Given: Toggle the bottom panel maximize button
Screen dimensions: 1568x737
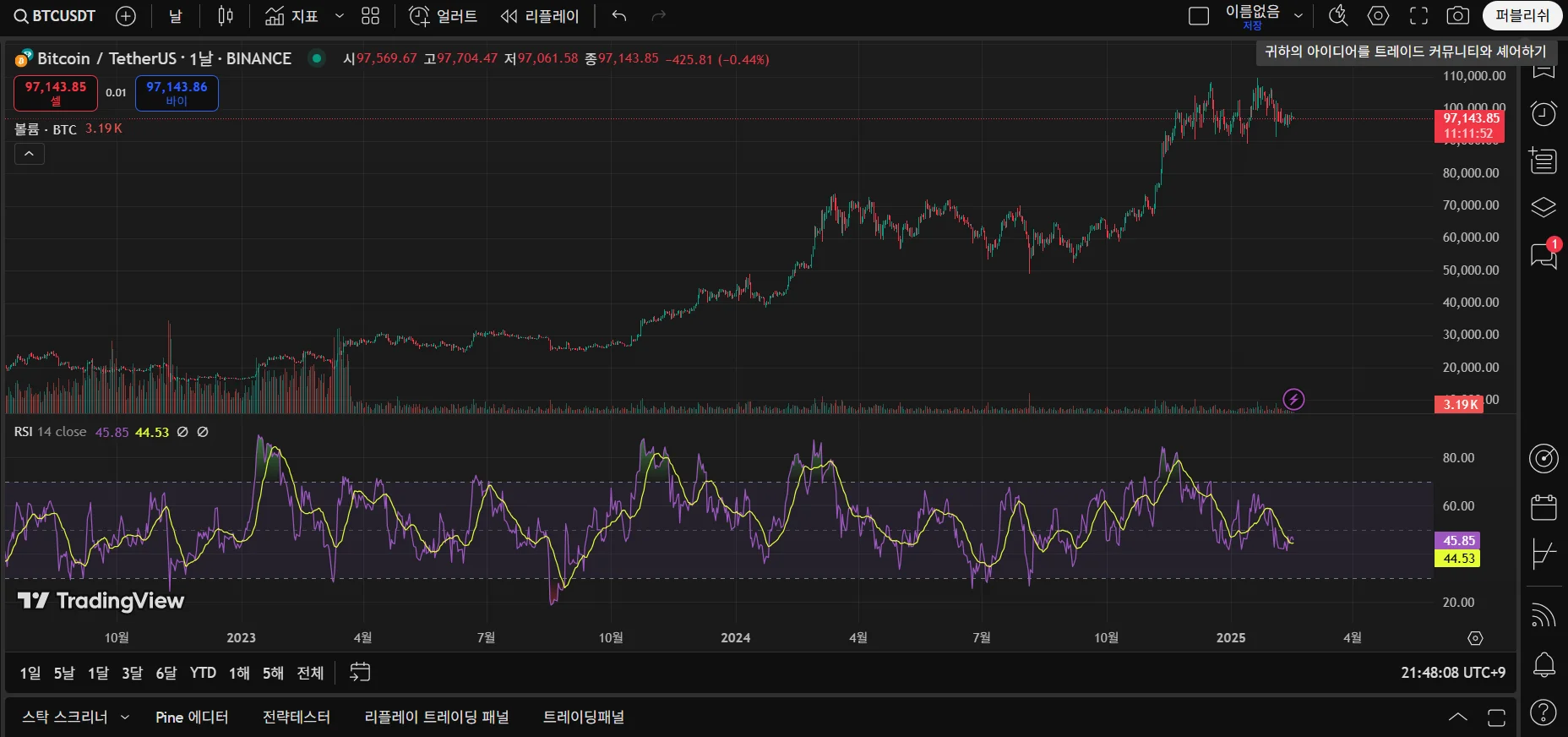Looking at the screenshot, I should tap(1496, 718).
